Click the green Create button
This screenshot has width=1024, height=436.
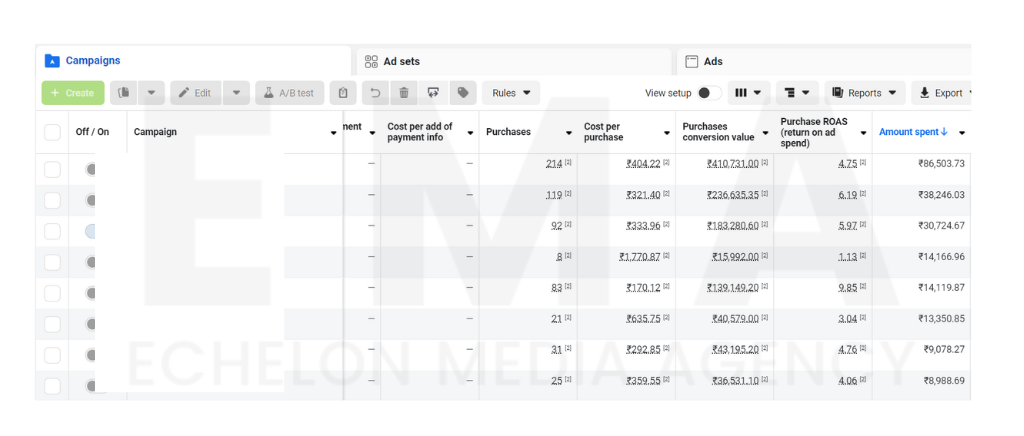[x=72, y=93]
